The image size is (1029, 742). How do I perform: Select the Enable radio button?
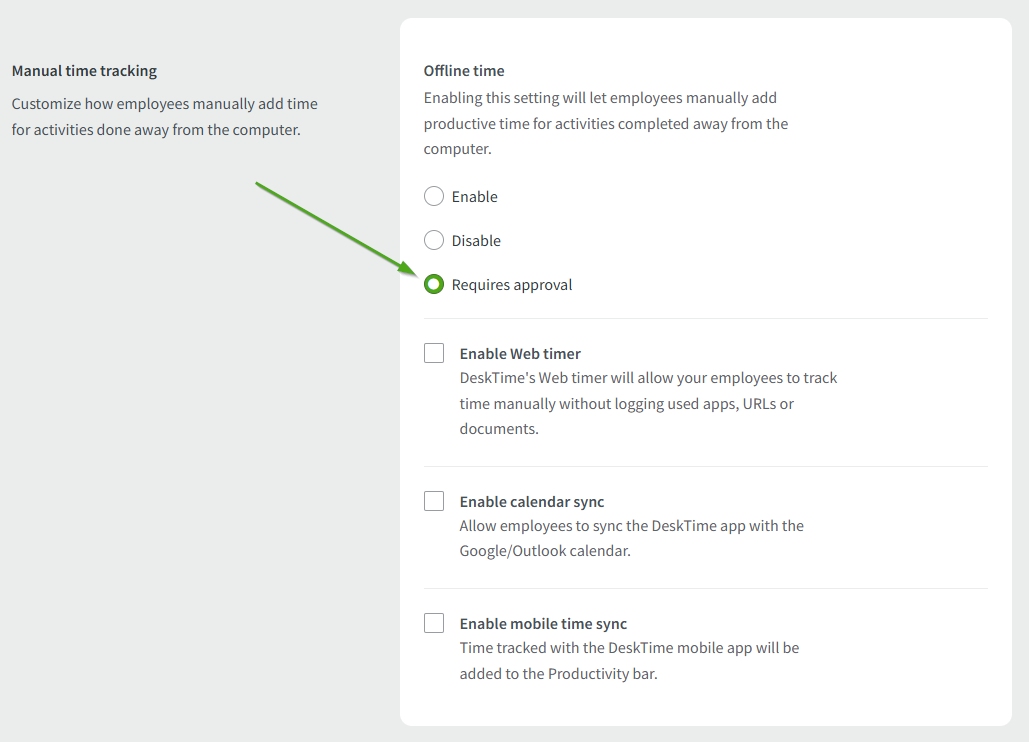[434, 196]
